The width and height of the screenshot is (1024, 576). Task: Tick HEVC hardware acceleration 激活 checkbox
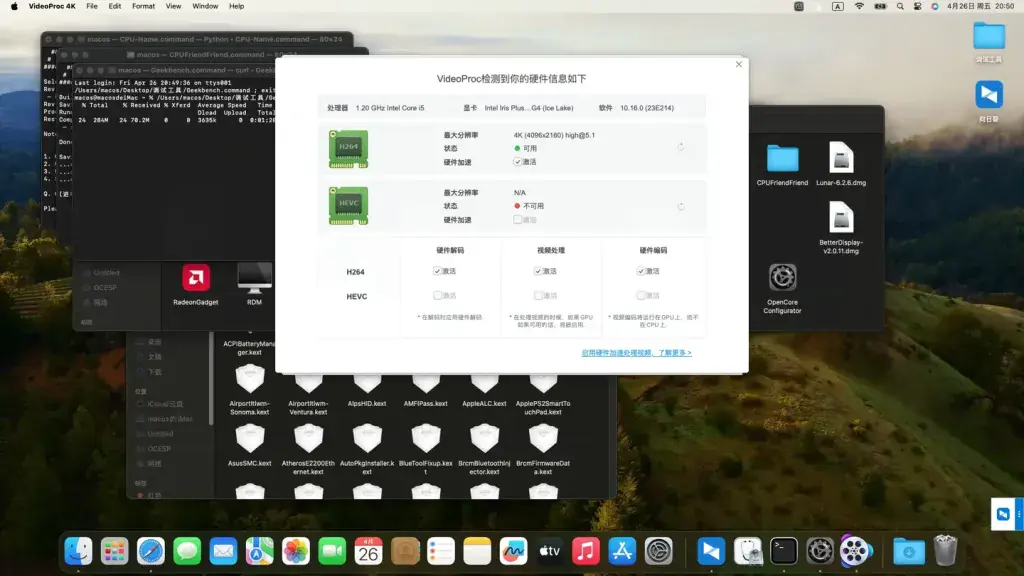click(517, 219)
